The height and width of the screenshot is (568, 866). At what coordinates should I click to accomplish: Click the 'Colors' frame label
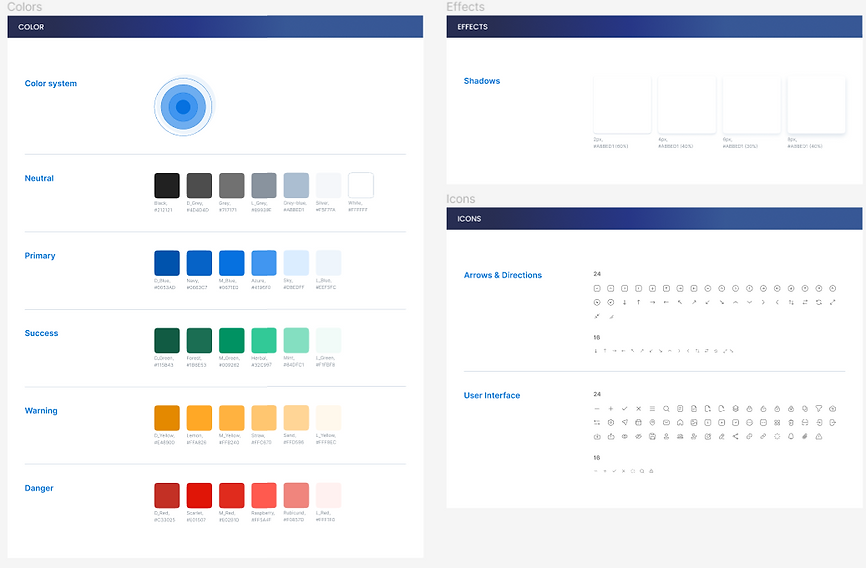pos(24,7)
